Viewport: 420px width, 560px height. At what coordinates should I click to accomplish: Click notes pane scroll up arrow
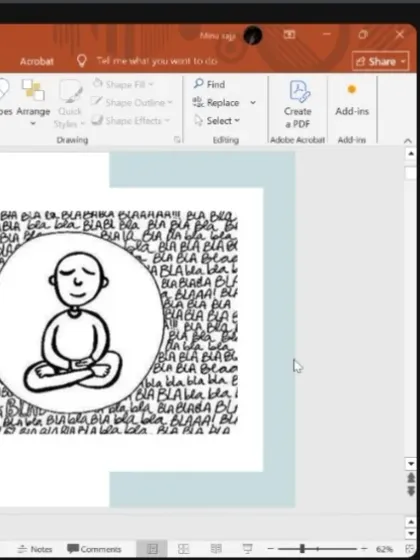(x=411, y=522)
